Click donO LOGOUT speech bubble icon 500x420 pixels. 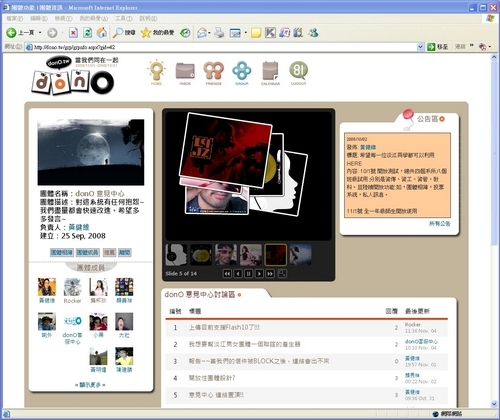tap(298, 72)
